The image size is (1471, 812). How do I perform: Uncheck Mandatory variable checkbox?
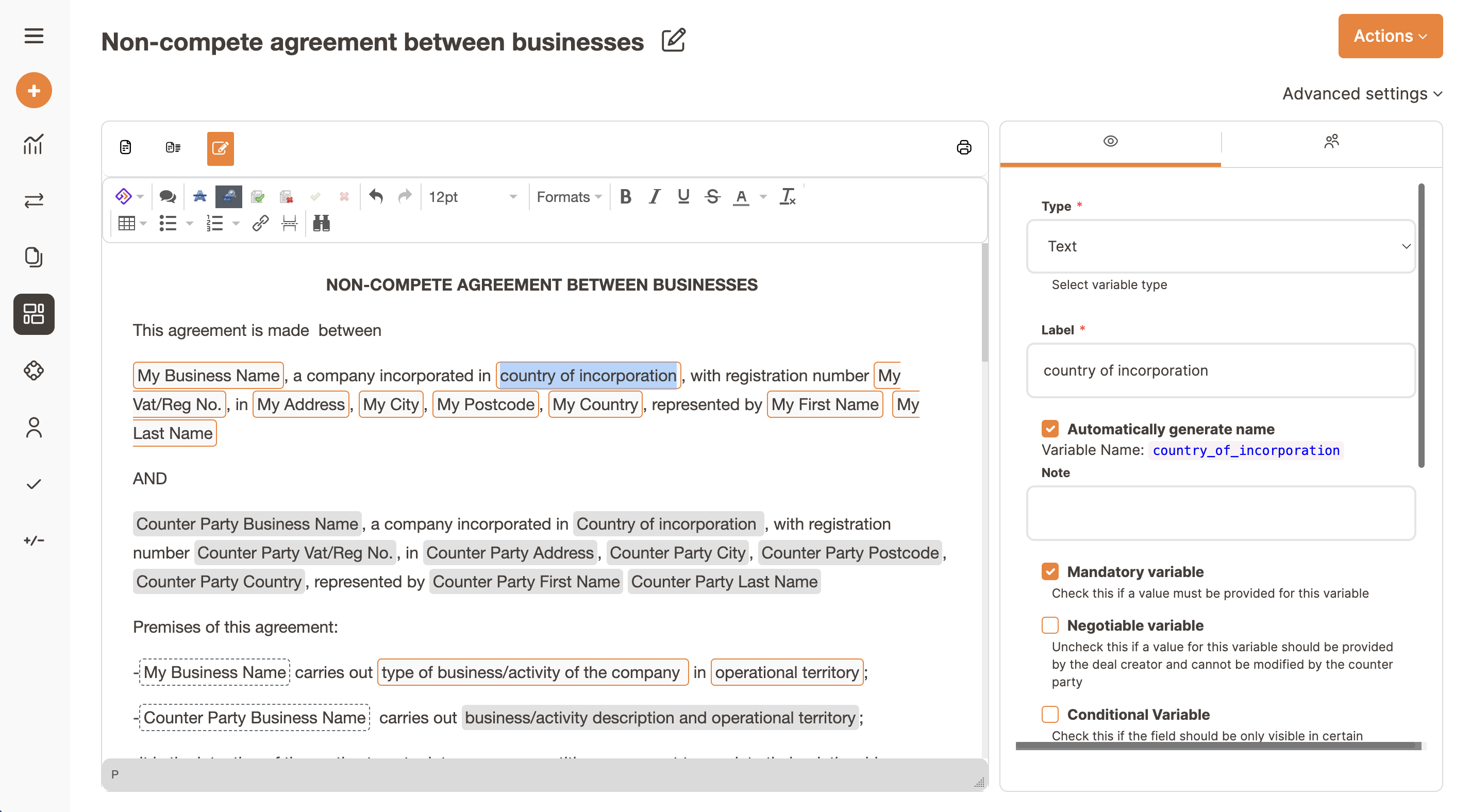[1049, 571]
